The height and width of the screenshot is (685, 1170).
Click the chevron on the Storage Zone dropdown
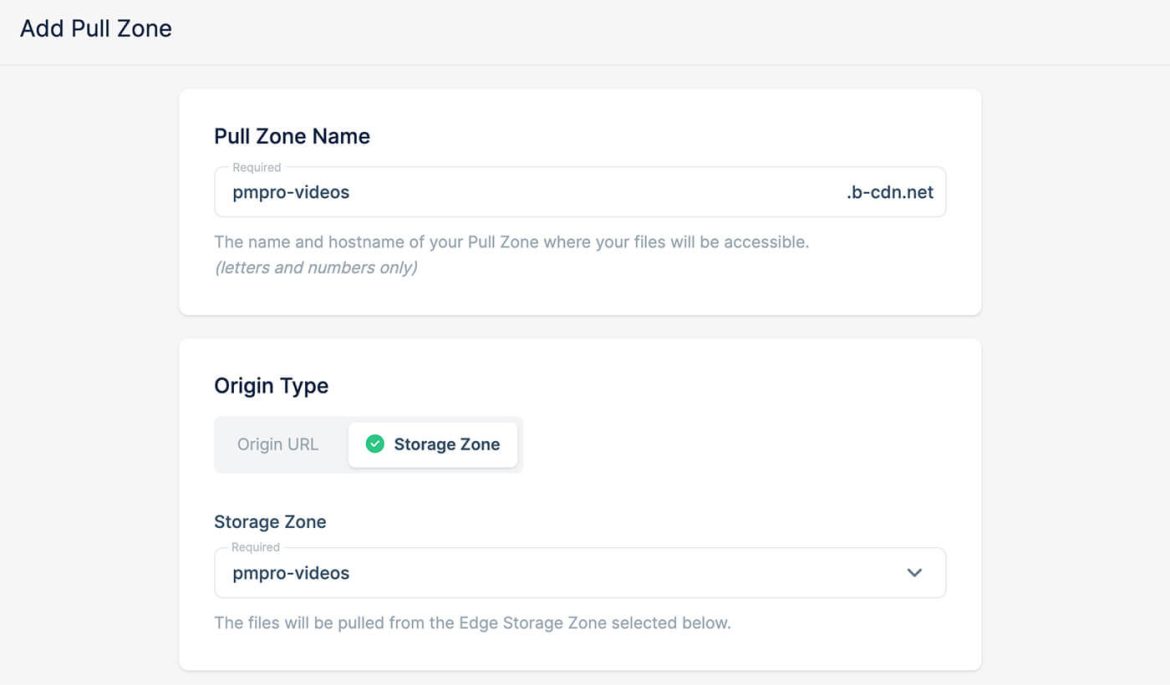[913, 572]
